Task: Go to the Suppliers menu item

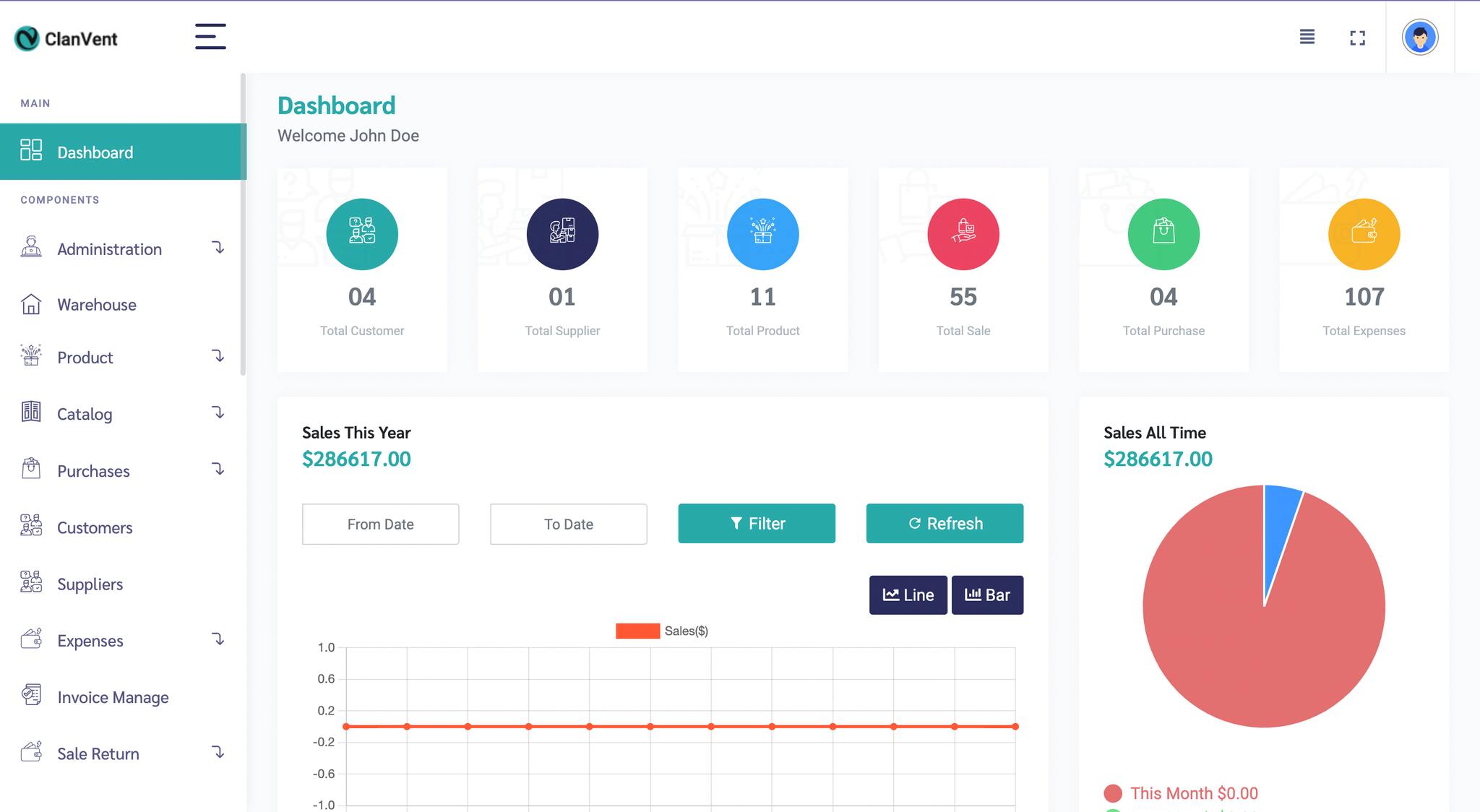Action: point(123,584)
